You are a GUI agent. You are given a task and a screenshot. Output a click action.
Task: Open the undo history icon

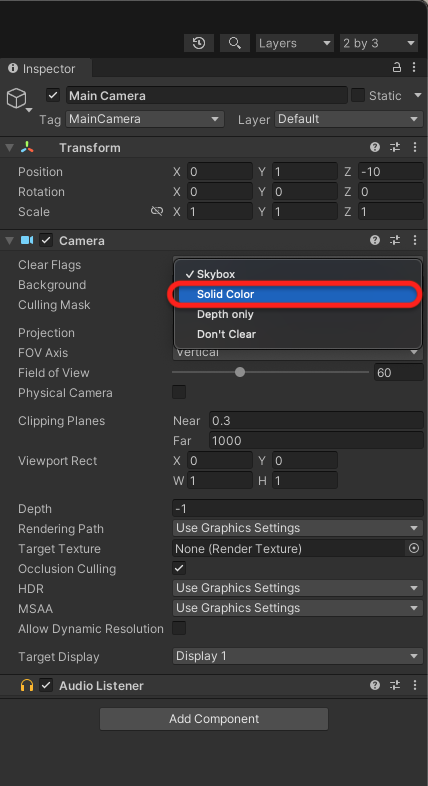199,43
